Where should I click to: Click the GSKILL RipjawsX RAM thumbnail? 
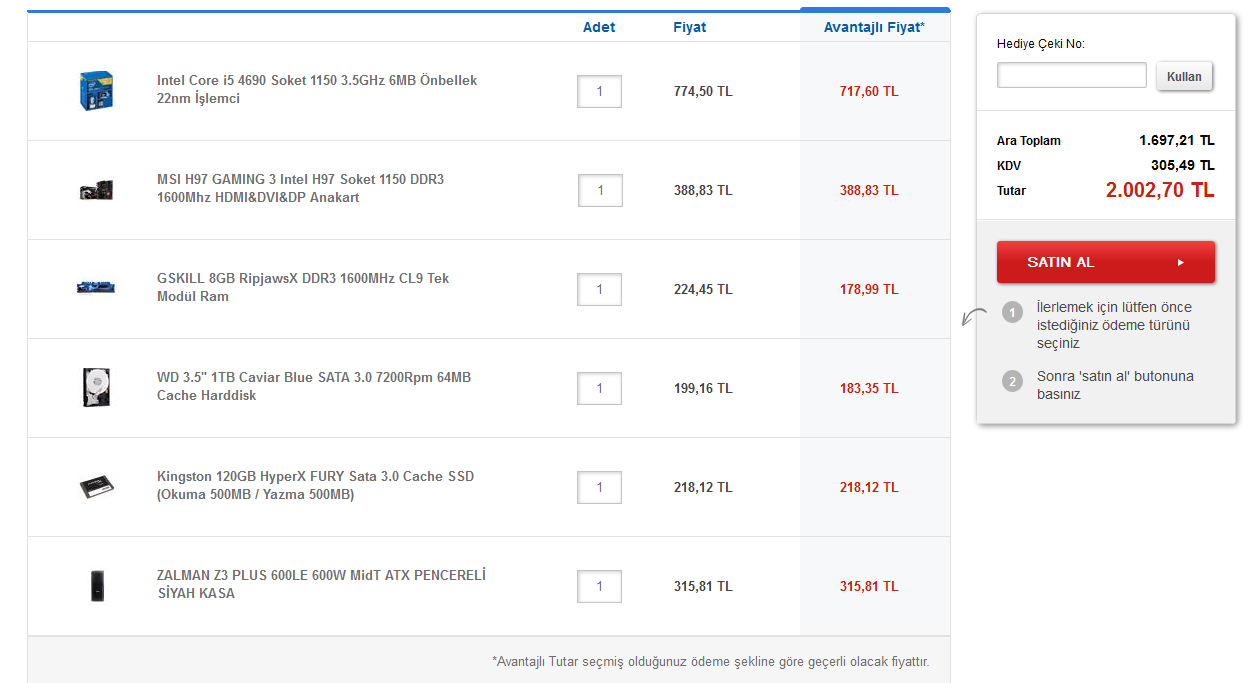tap(95, 288)
